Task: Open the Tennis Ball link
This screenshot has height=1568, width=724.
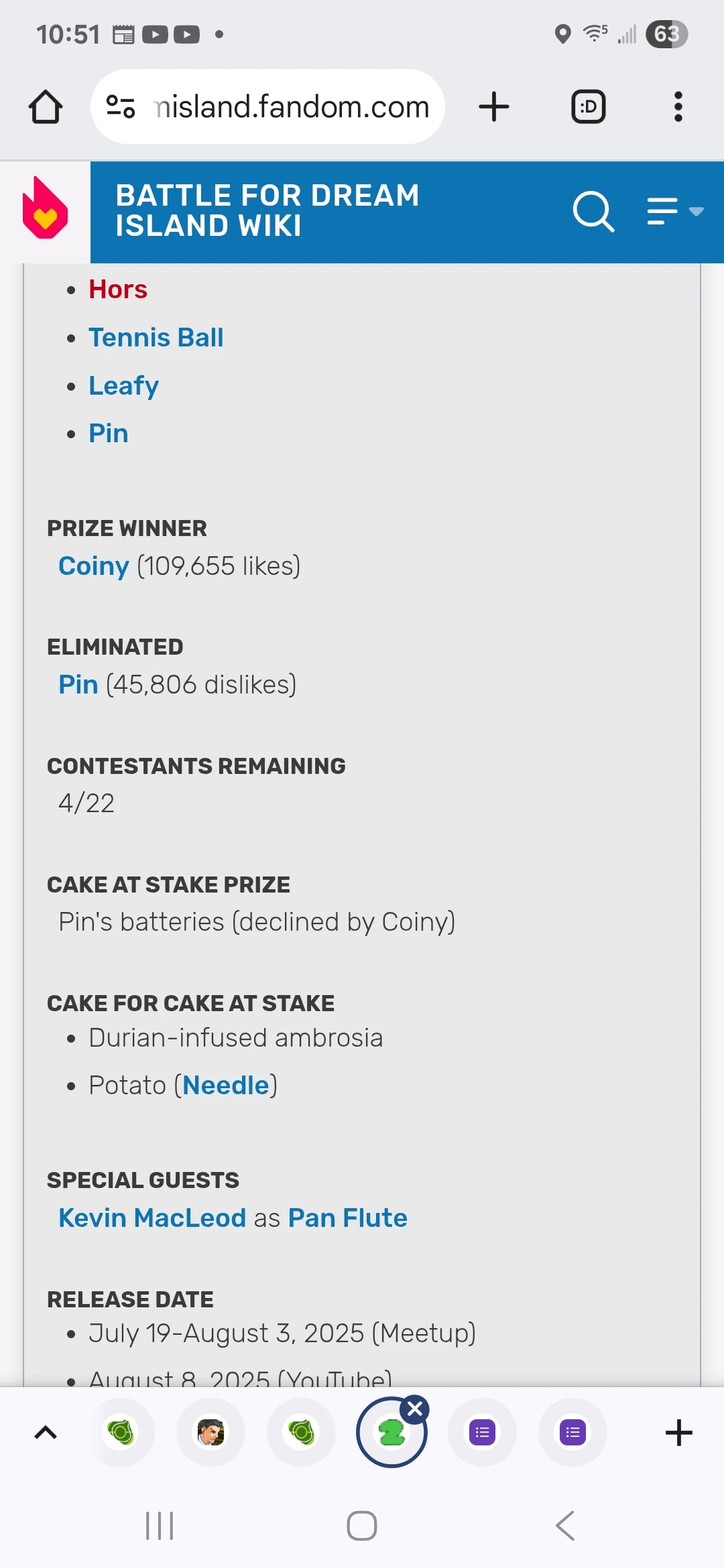Action: [156, 338]
